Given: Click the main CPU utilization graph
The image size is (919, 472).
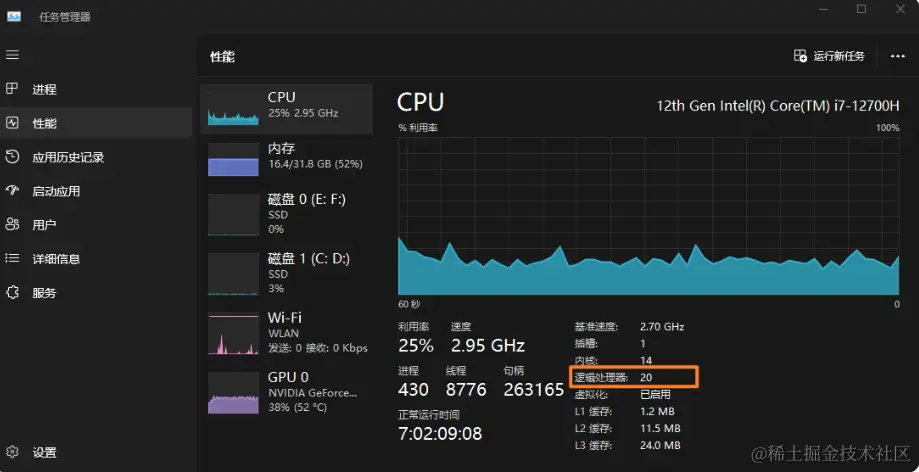Looking at the screenshot, I should pyautogui.click(x=648, y=216).
